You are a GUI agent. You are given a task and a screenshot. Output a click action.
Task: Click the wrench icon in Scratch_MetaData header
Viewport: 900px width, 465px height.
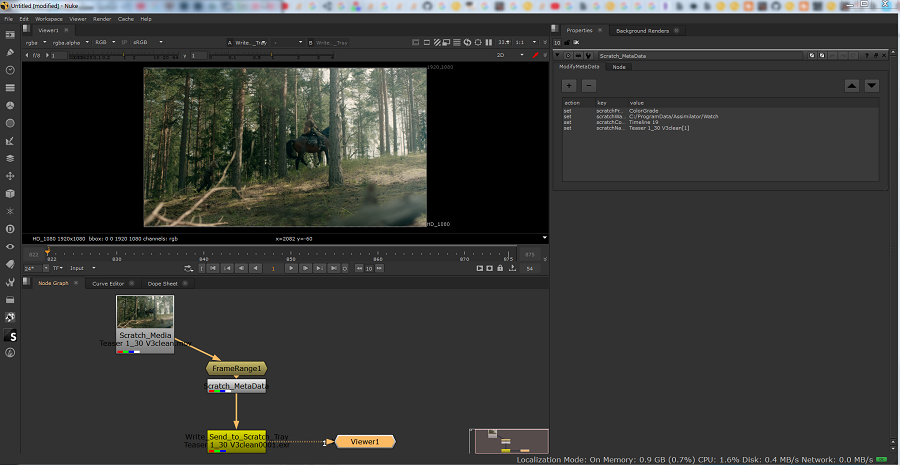588,56
